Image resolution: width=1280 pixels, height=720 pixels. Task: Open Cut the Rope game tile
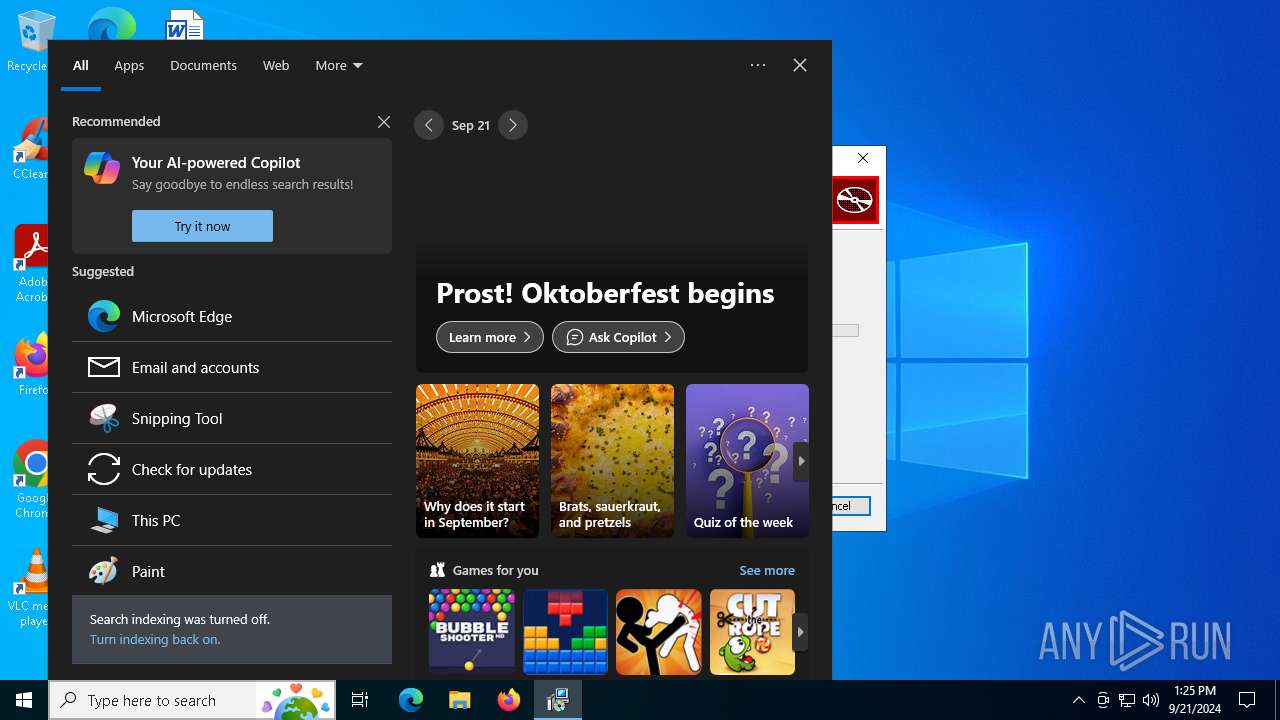[752, 631]
